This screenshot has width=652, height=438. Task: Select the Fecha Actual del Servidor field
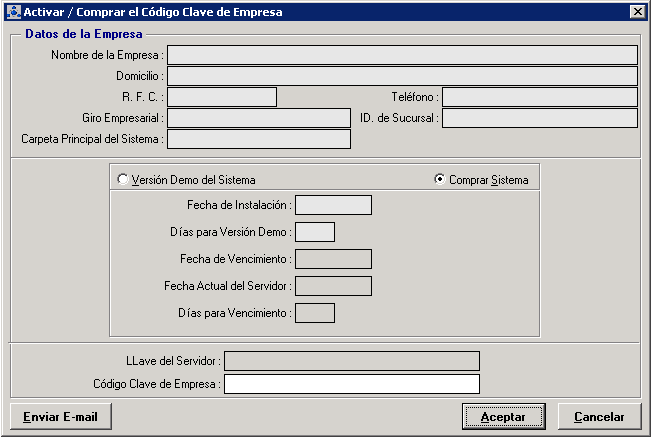333,286
